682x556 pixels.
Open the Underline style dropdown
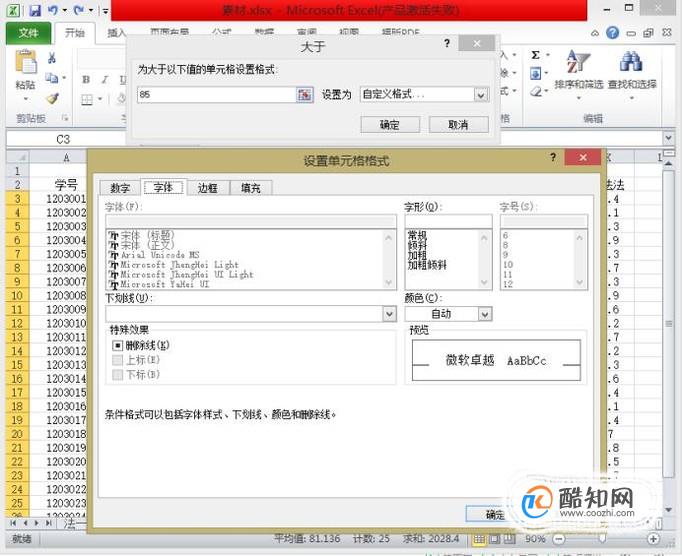click(x=390, y=314)
